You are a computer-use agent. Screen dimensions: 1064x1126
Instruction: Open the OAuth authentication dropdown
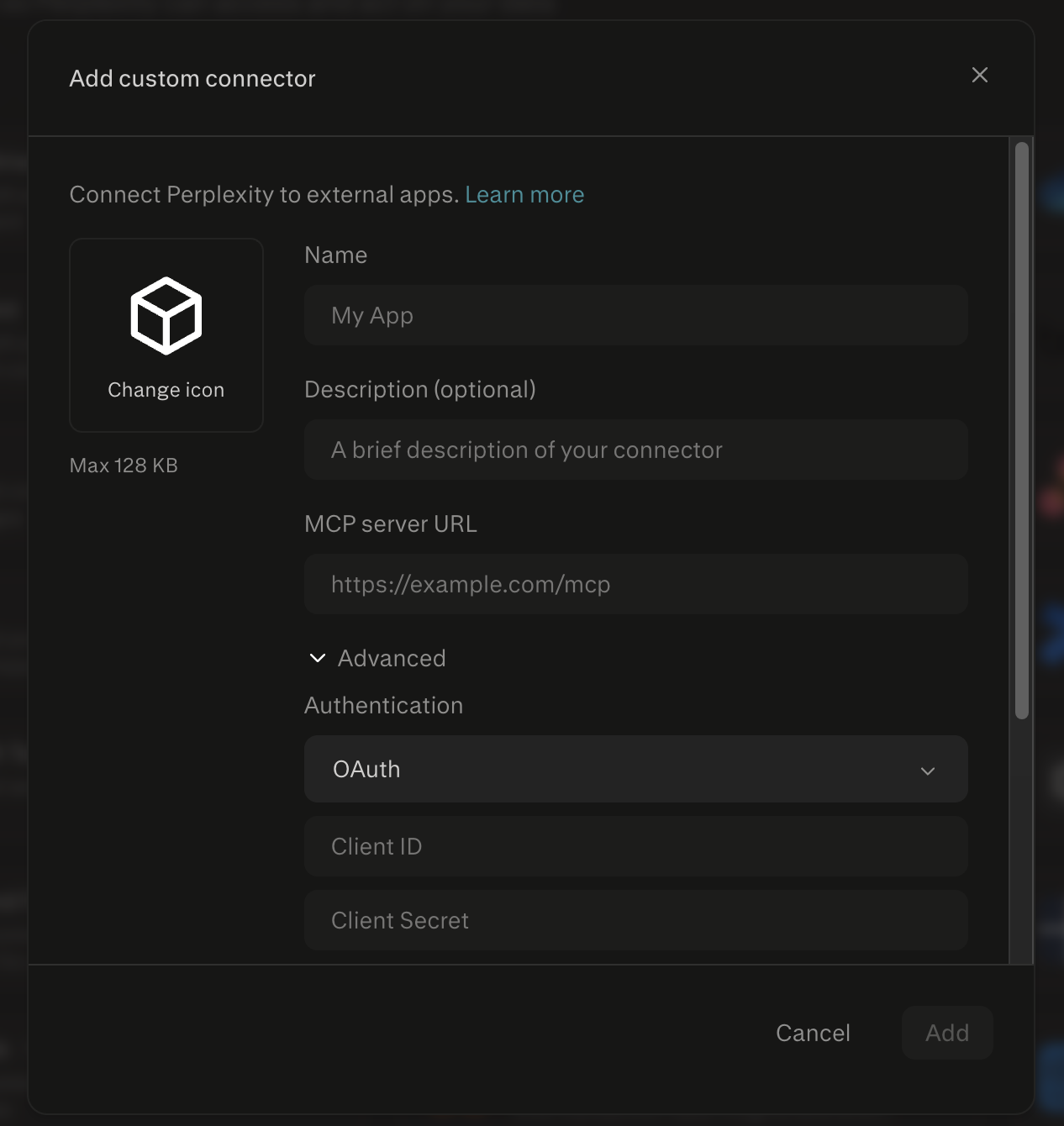pyautogui.click(x=636, y=769)
